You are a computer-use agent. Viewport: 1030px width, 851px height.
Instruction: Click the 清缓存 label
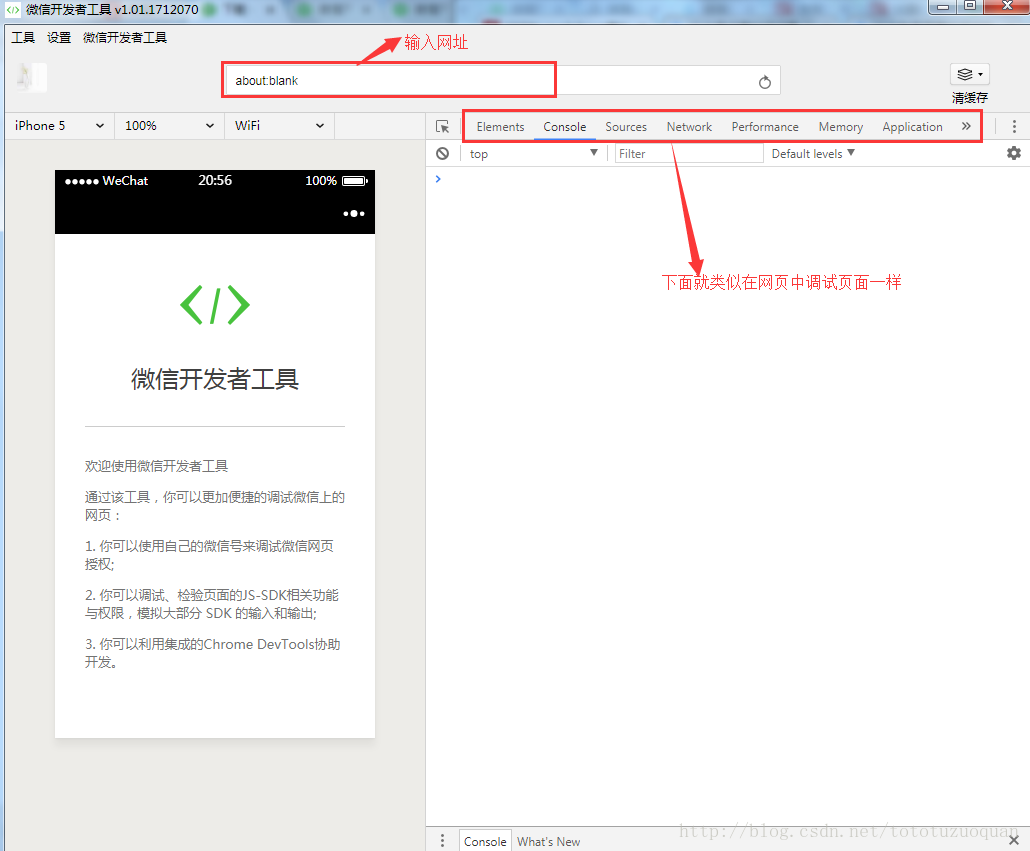tap(970, 98)
